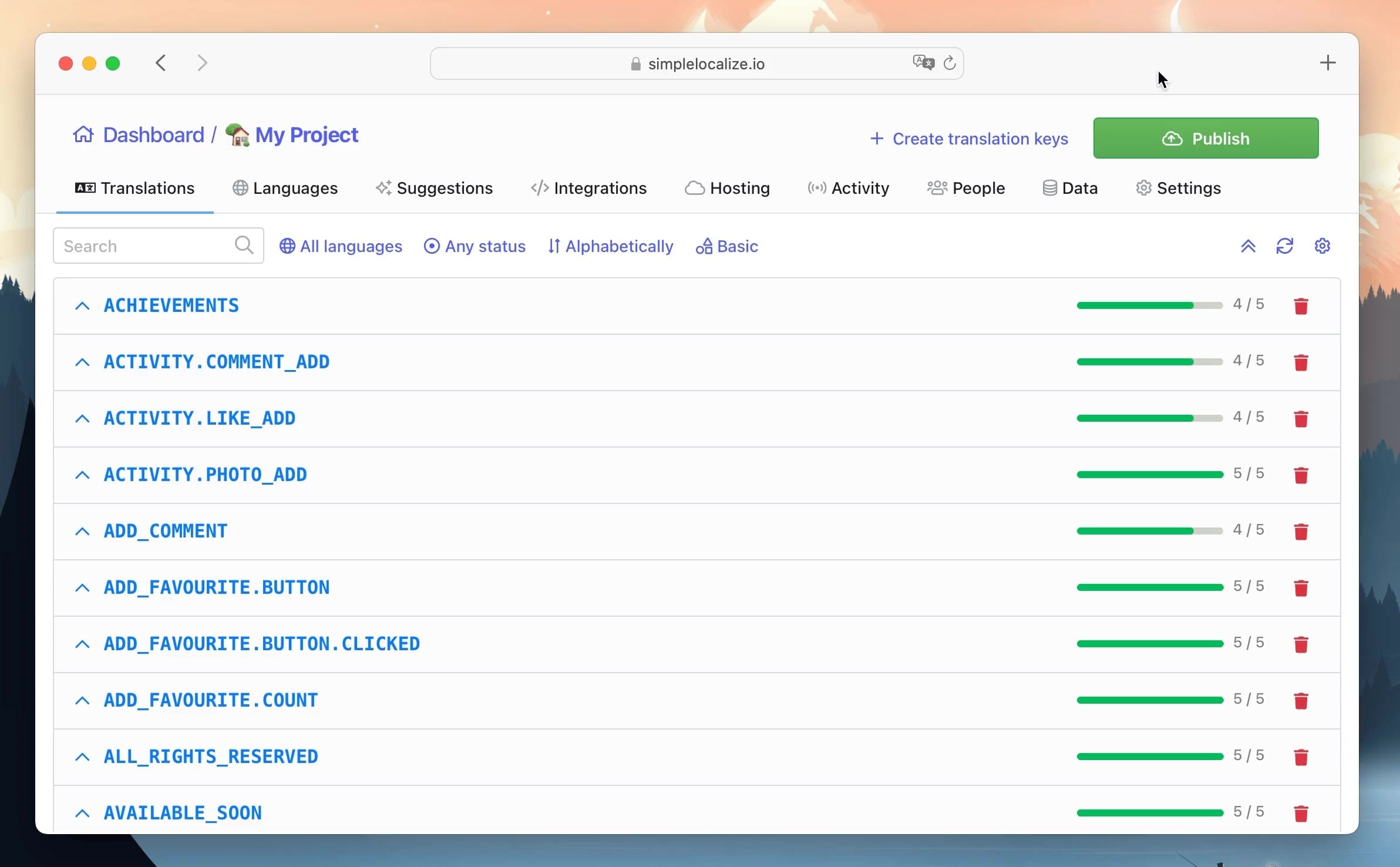Reload the page in address bar
Viewport: 1400px width, 867px height.
950,63
